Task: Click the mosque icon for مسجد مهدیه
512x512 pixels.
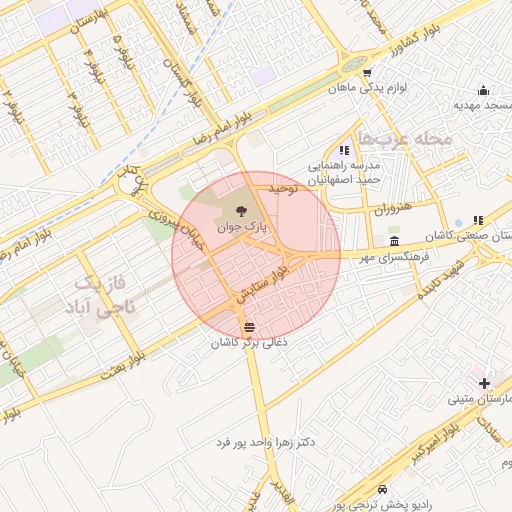Action: (x=483, y=90)
